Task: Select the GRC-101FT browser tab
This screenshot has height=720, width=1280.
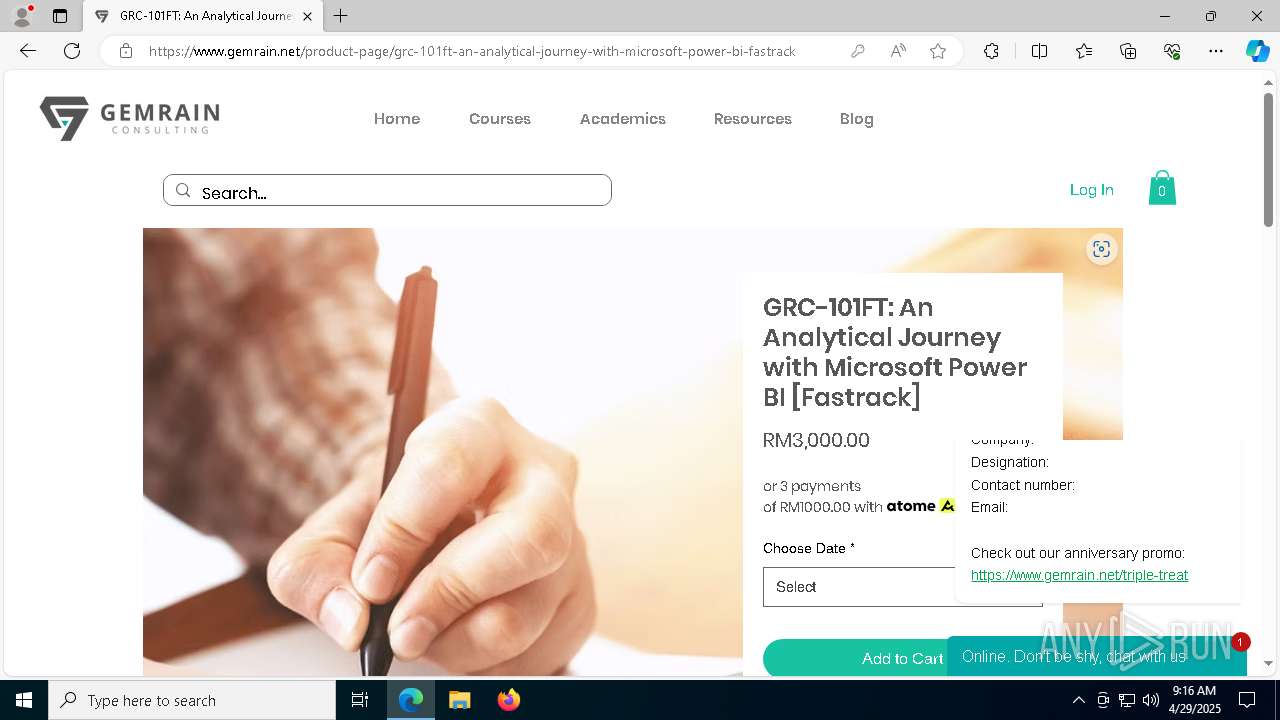Action: pos(203,16)
